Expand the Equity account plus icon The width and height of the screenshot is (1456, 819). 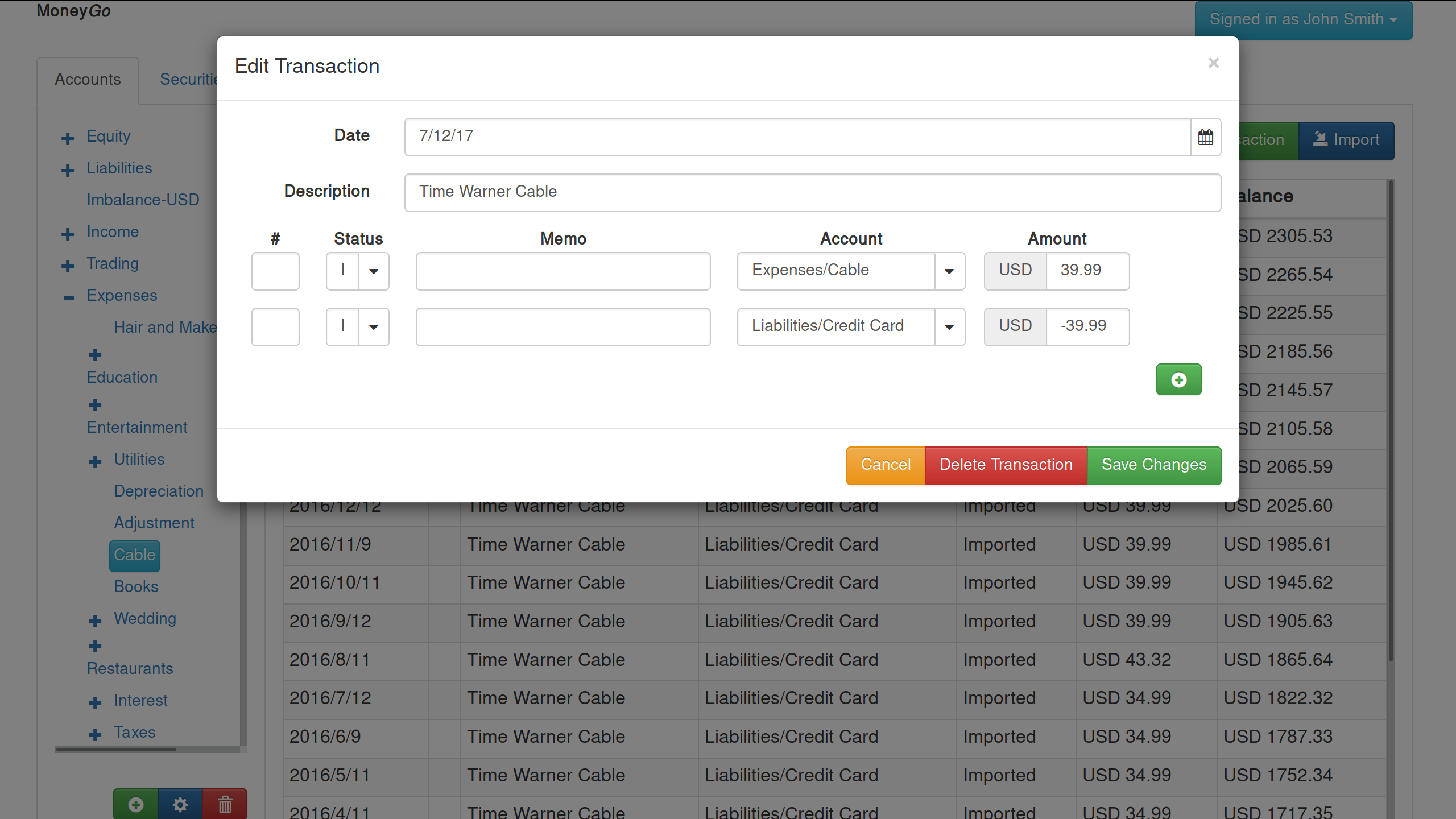(68, 138)
